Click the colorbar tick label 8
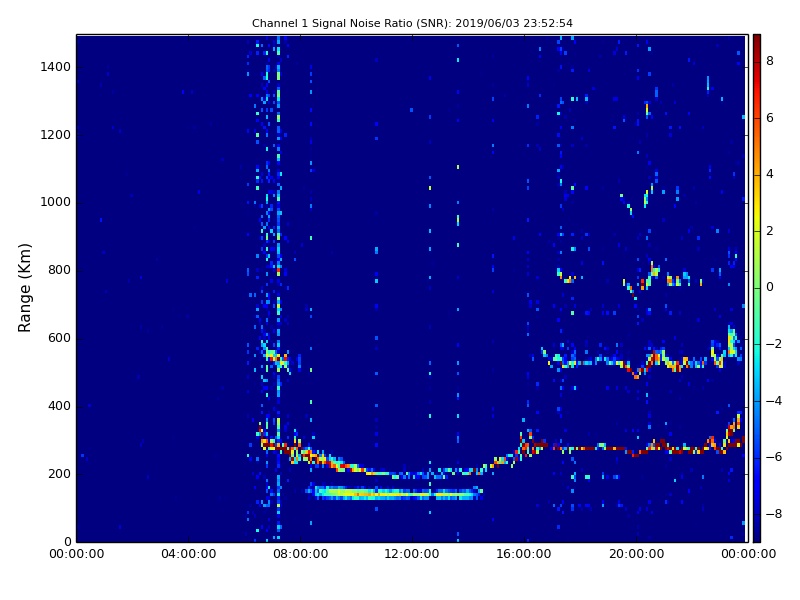This screenshot has width=800, height=600. coord(770,61)
